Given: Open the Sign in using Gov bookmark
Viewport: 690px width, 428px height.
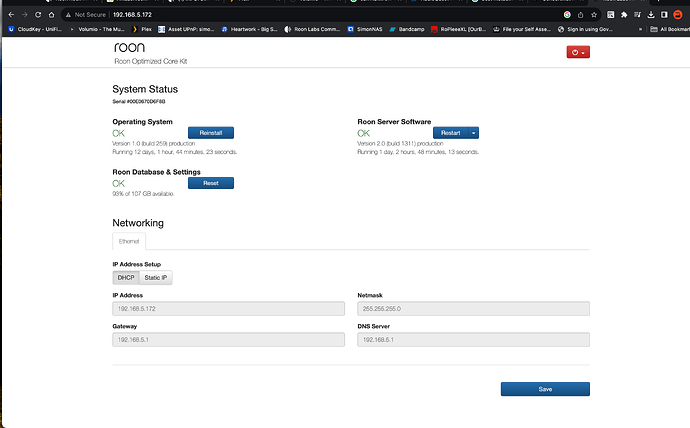Looking at the screenshot, I should [585, 29].
